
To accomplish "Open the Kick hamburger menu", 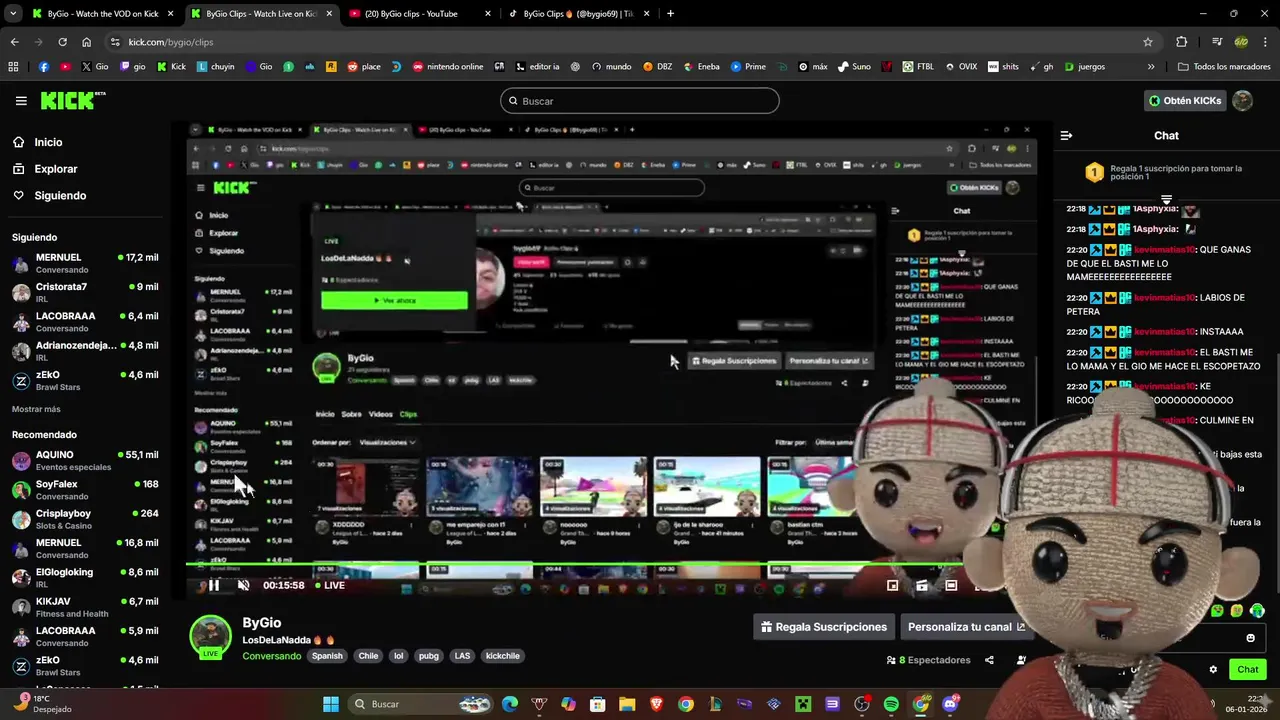I will [x=21, y=101].
